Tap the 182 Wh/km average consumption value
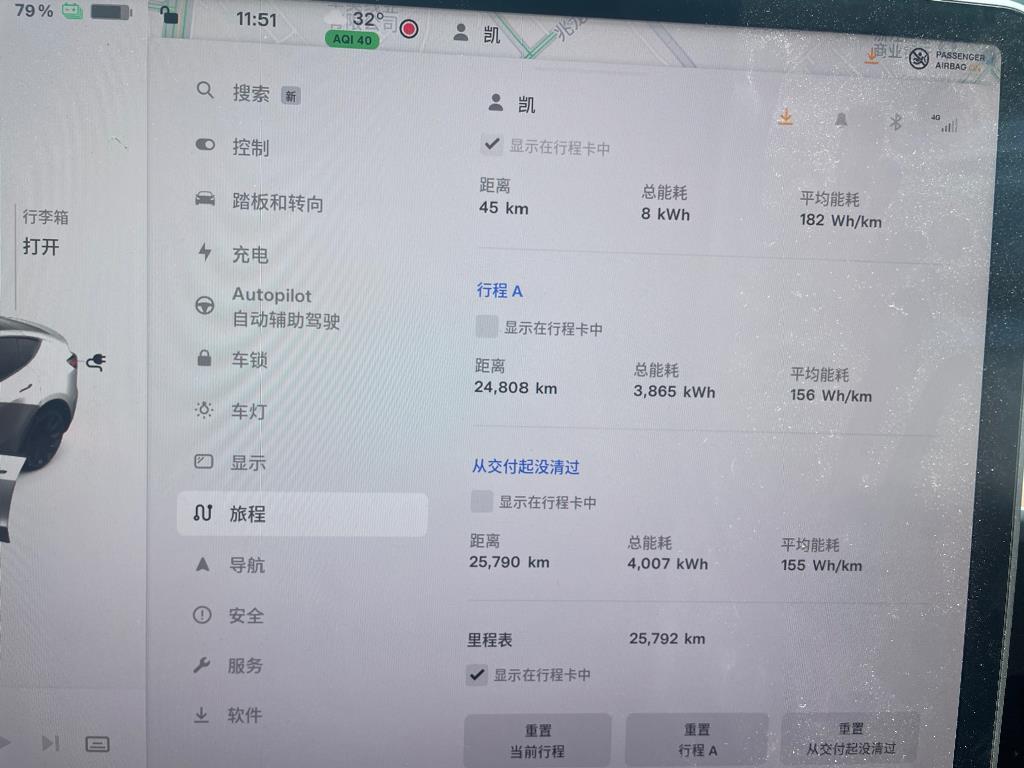This screenshot has width=1024, height=768. pos(840,221)
